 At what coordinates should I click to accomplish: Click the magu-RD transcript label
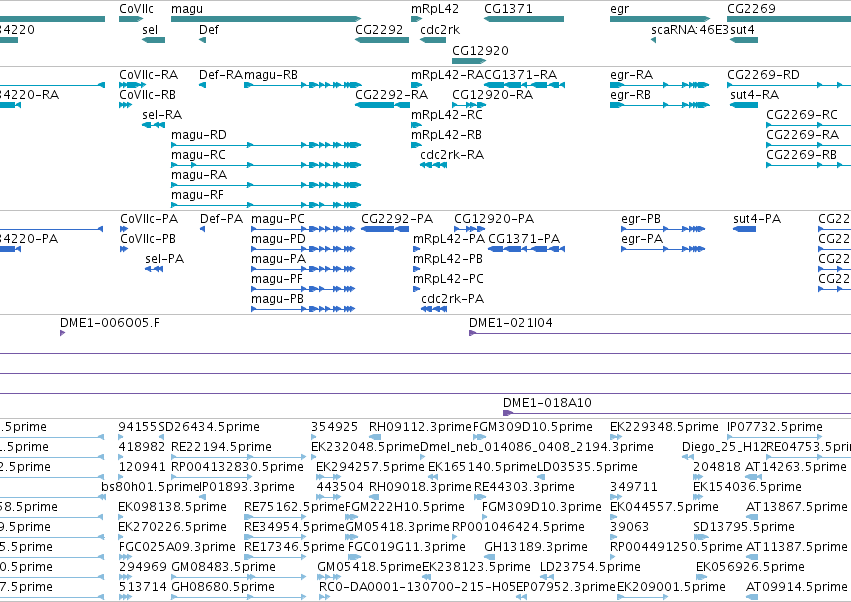[199, 135]
